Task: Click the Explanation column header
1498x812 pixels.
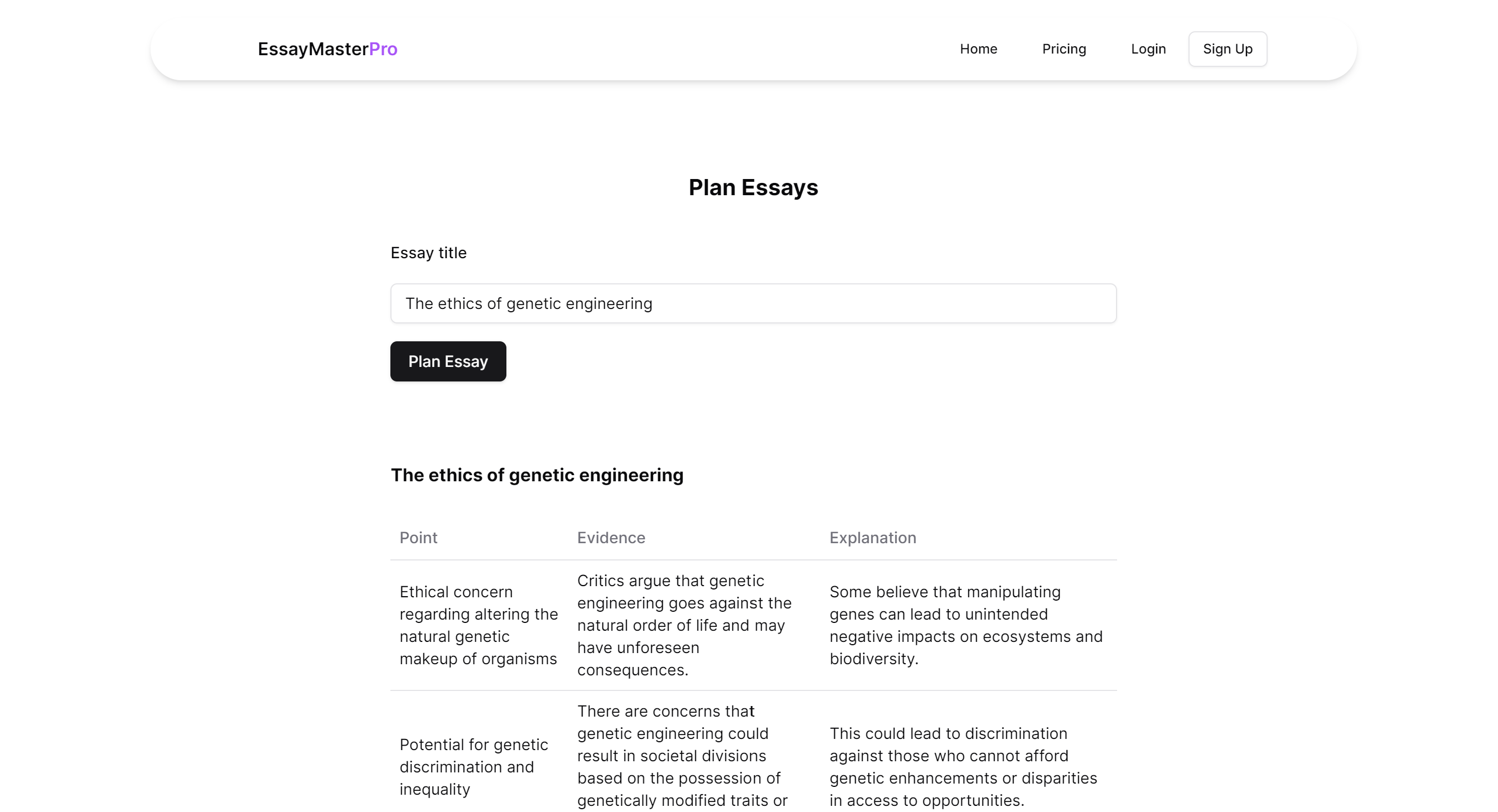Action: (872, 538)
